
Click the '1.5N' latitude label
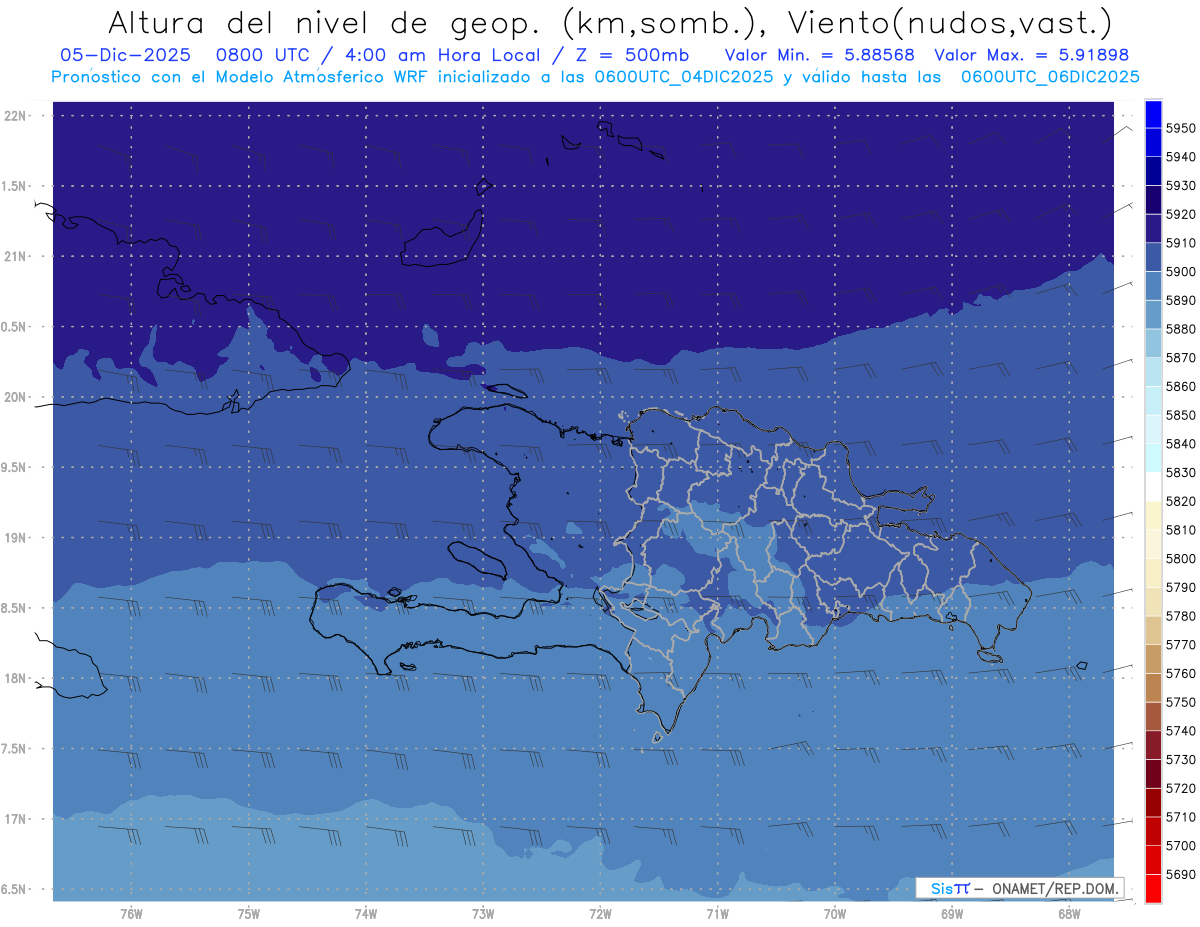coord(15,186)
